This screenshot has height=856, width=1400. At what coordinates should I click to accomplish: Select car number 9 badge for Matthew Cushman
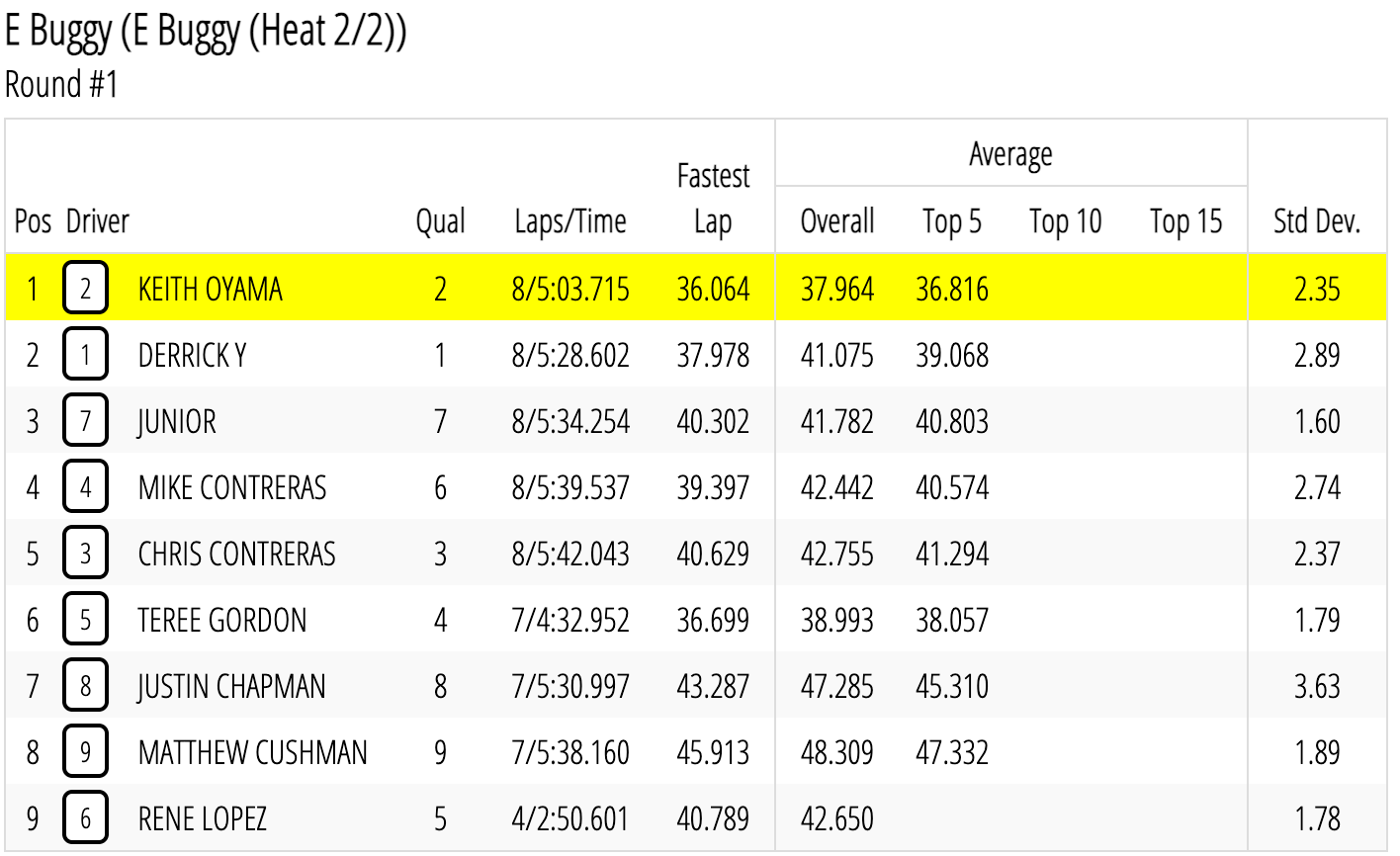(x=85, y=752)
